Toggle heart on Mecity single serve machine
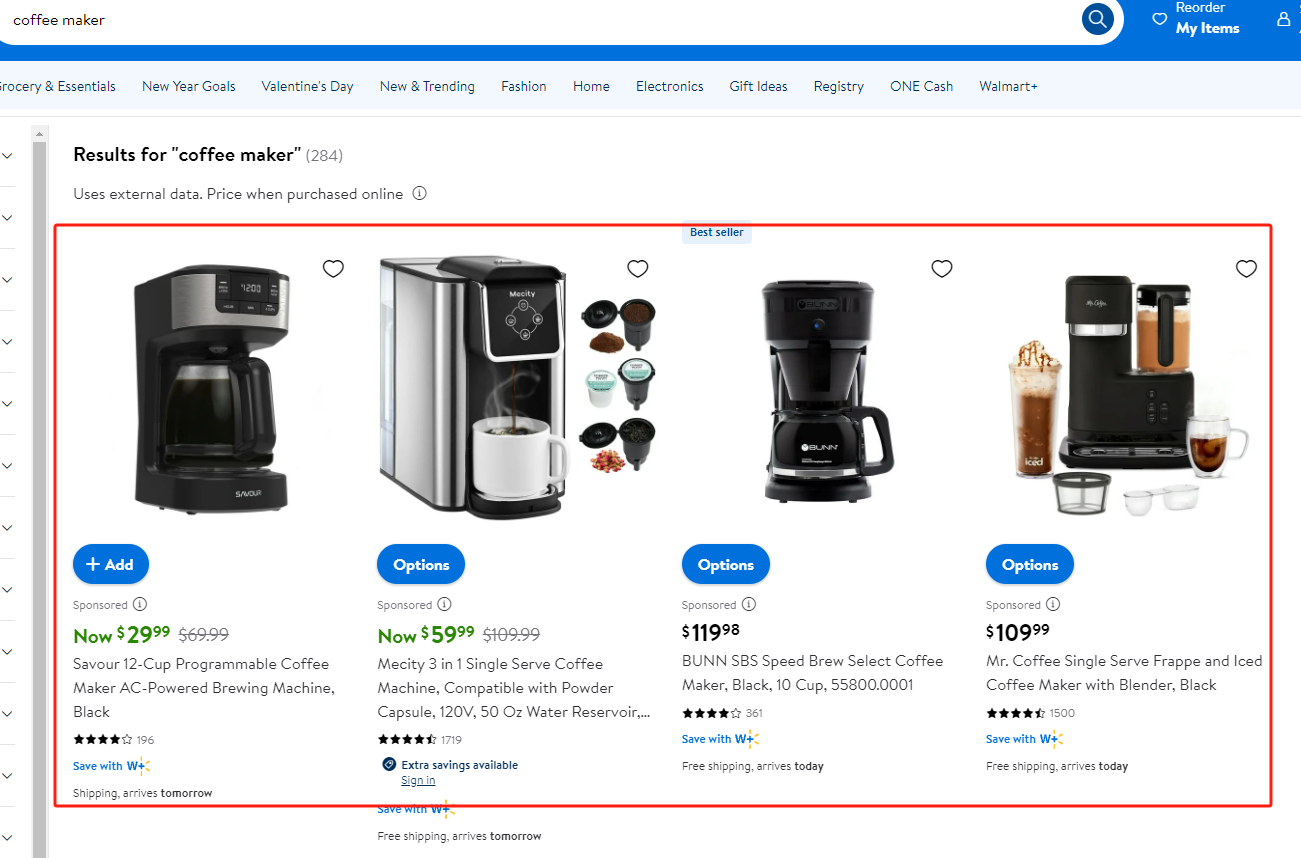 pos(637,268)
